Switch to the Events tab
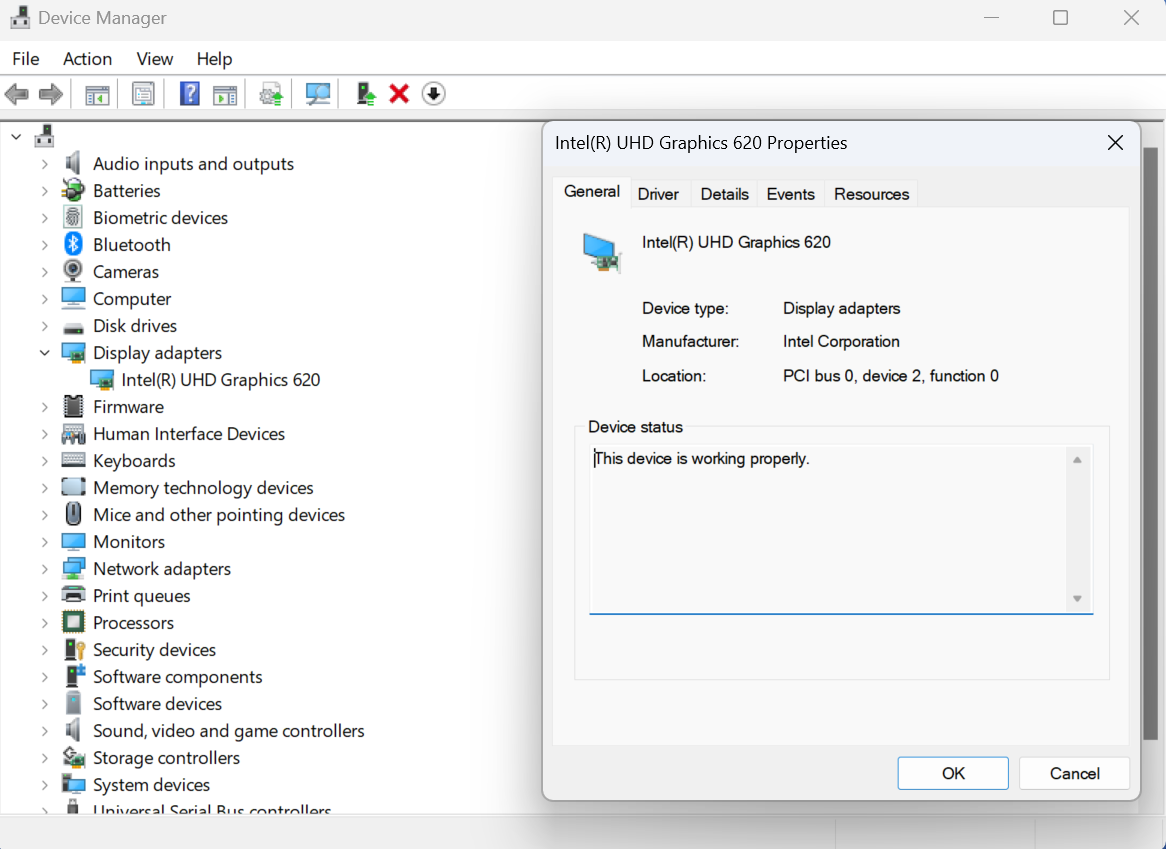Viewport: 1166px width, 849px height. pyautogui.click(x=790, y=193)
